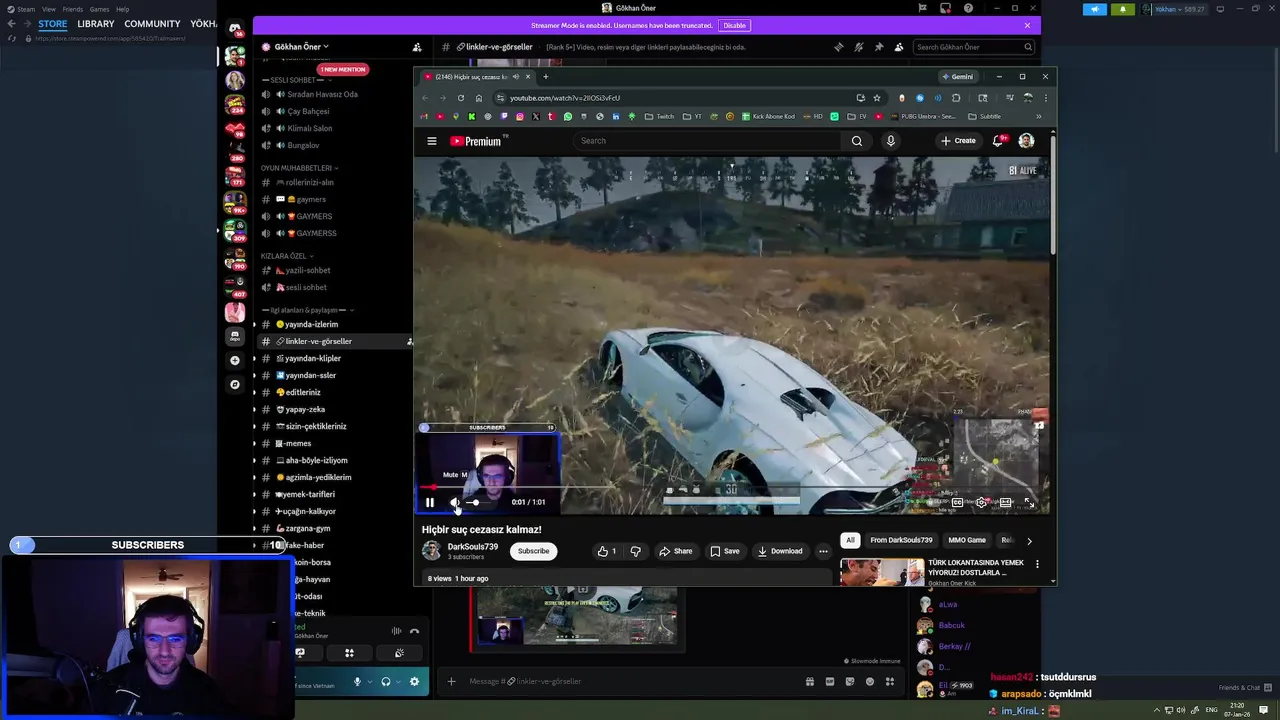Select the All filter chip
Image resolution: width=1280 pixels, height=720 pixels.
[850, 540]
